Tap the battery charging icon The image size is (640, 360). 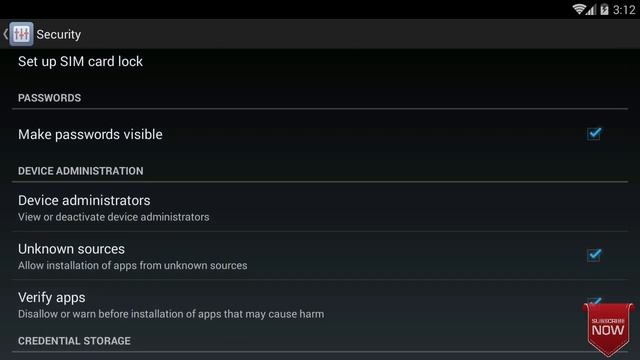point(604,9)
